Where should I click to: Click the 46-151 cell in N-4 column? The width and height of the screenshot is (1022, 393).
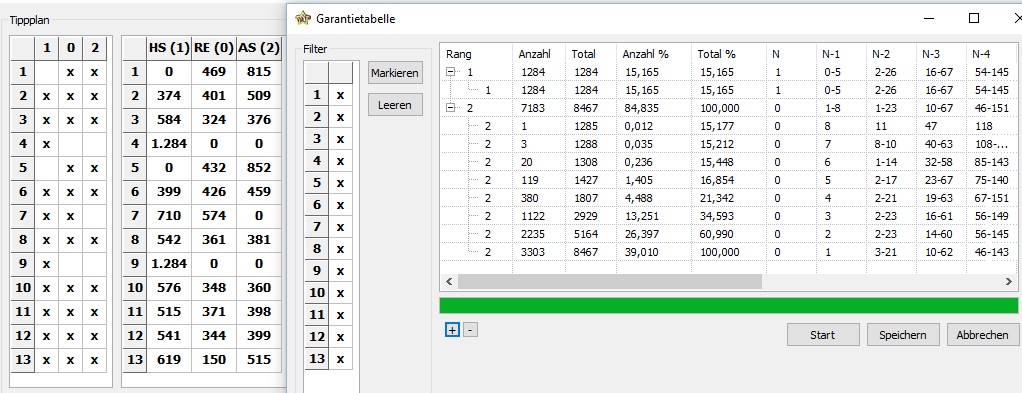tap(990, 108)
